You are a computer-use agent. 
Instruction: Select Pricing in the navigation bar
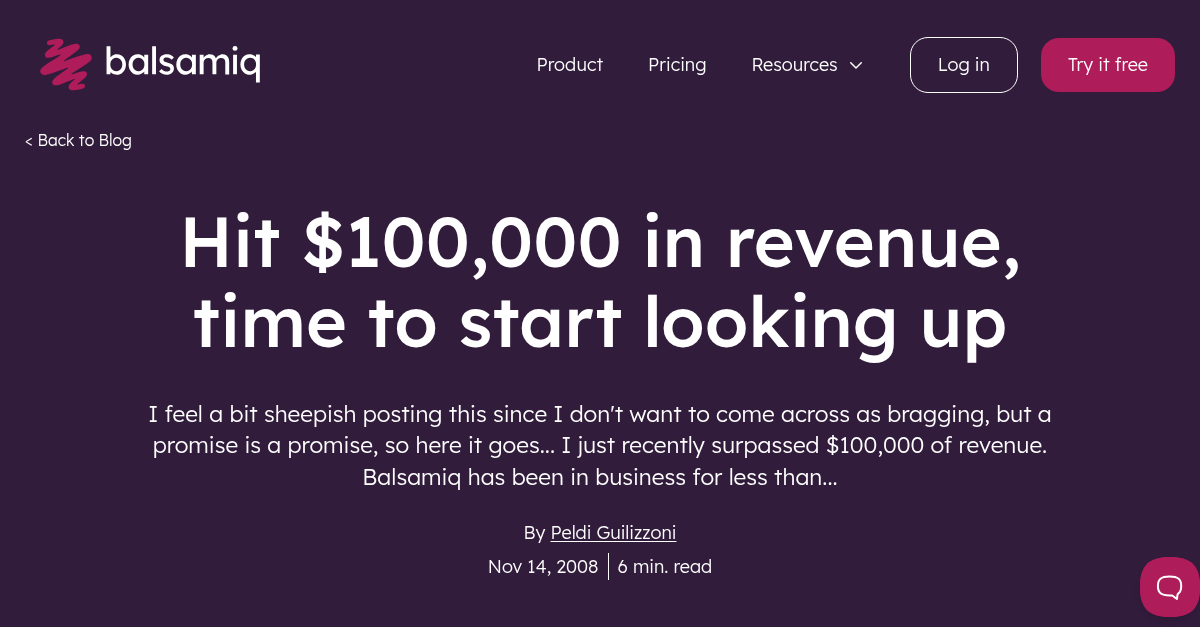(x=677, y=64)
